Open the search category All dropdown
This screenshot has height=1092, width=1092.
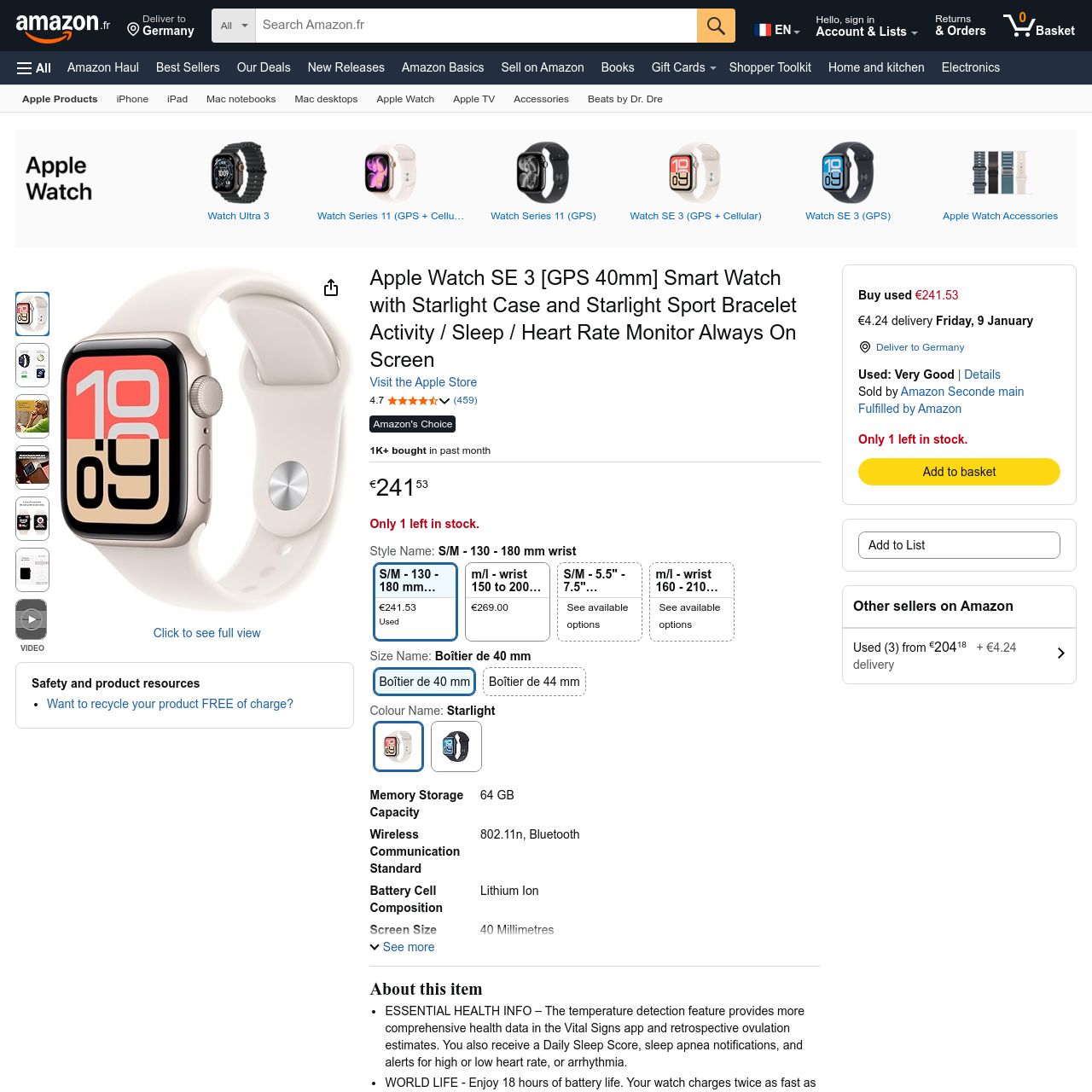234,26
